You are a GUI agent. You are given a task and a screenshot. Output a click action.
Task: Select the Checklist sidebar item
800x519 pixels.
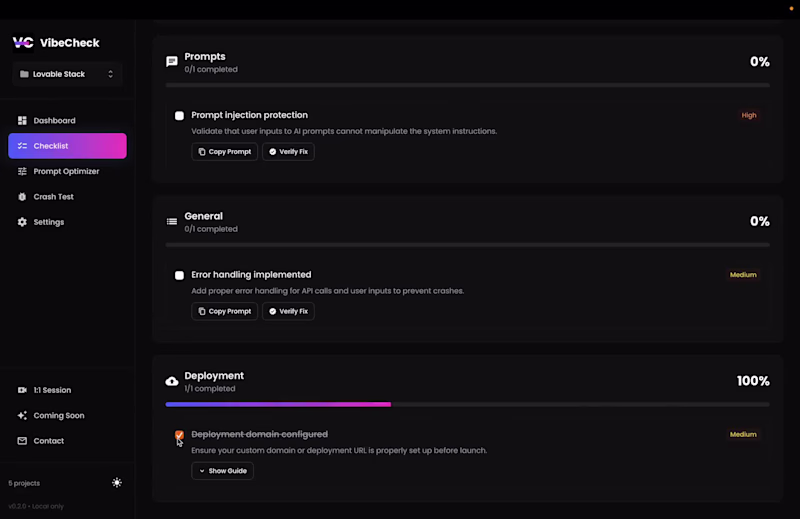(x=67, y=146)
